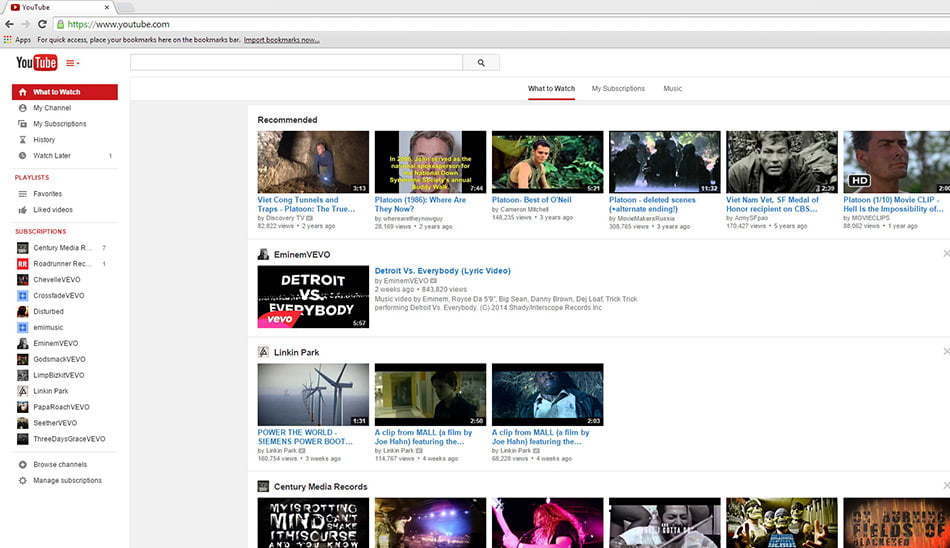Click Browse channels
950x548 pixels.
60,464
